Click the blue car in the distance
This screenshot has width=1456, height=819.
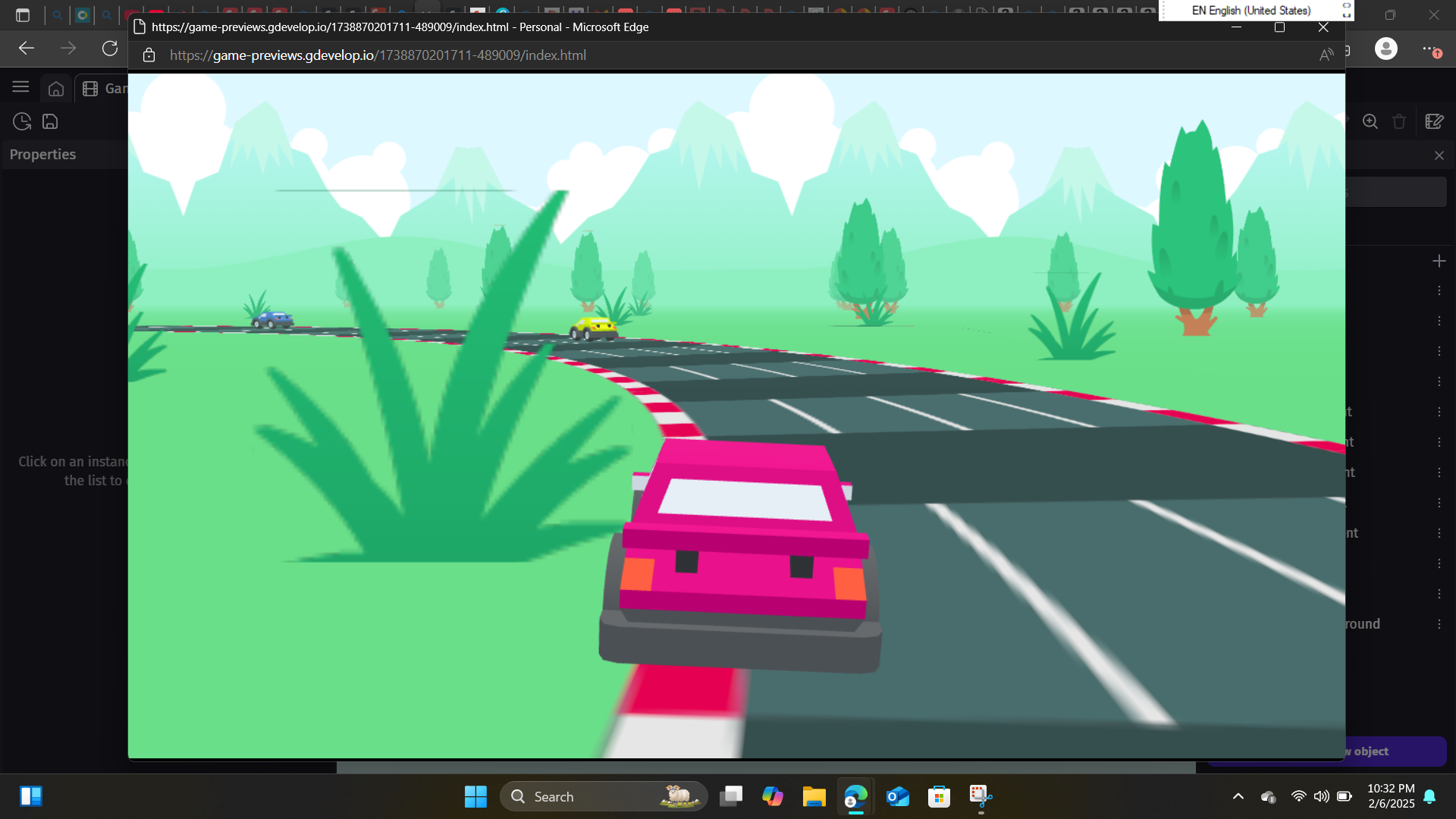point(272,320)
